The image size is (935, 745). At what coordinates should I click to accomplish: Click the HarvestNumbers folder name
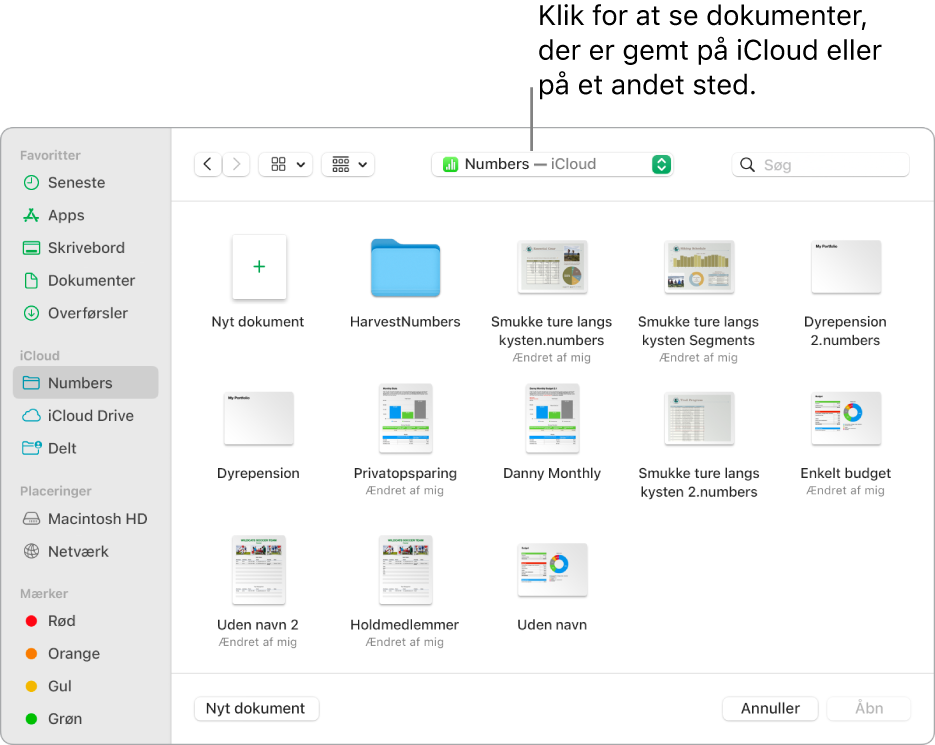pyautogui.click(x=405, y=322)
